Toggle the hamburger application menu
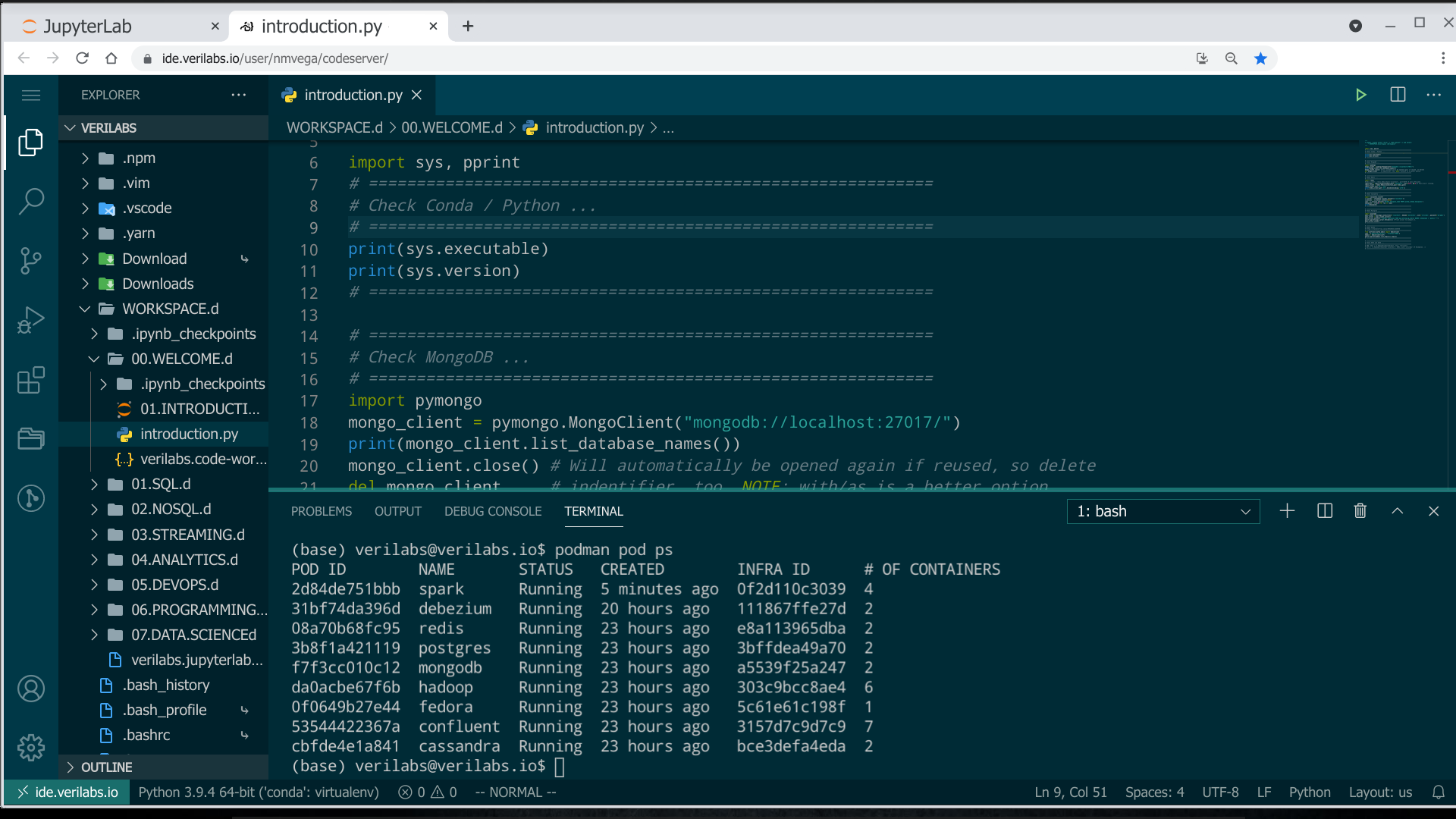 (x=31, y=95)
